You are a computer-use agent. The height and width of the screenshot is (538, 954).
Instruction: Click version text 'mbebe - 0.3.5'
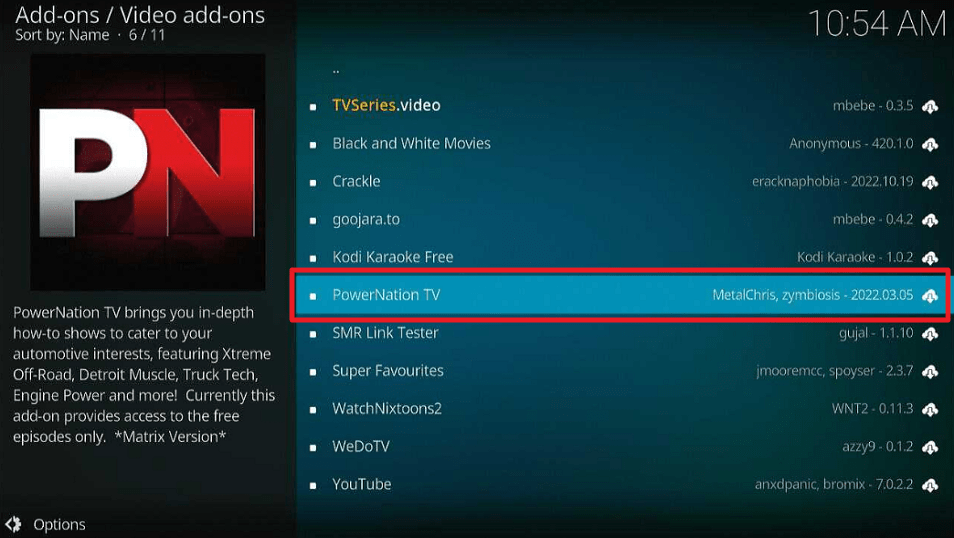[x=873, y=105]
